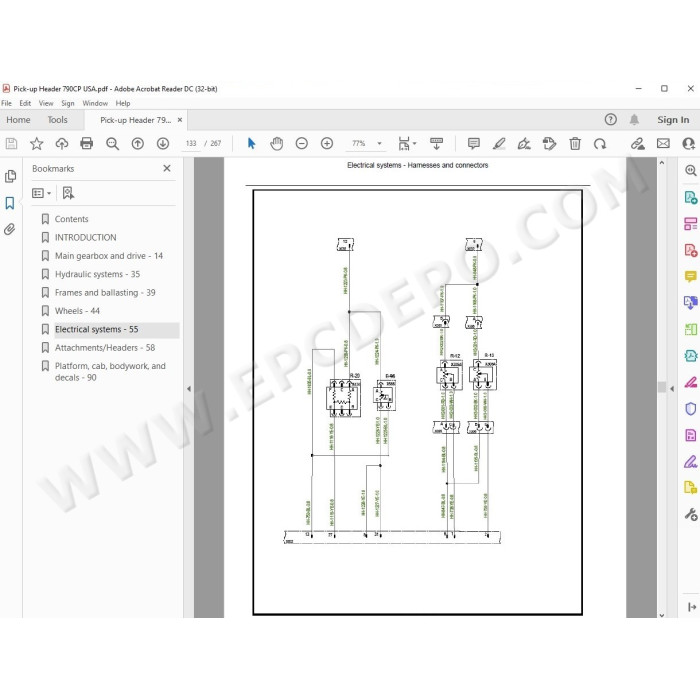Go to the previous page arrow

pos(138,143)
